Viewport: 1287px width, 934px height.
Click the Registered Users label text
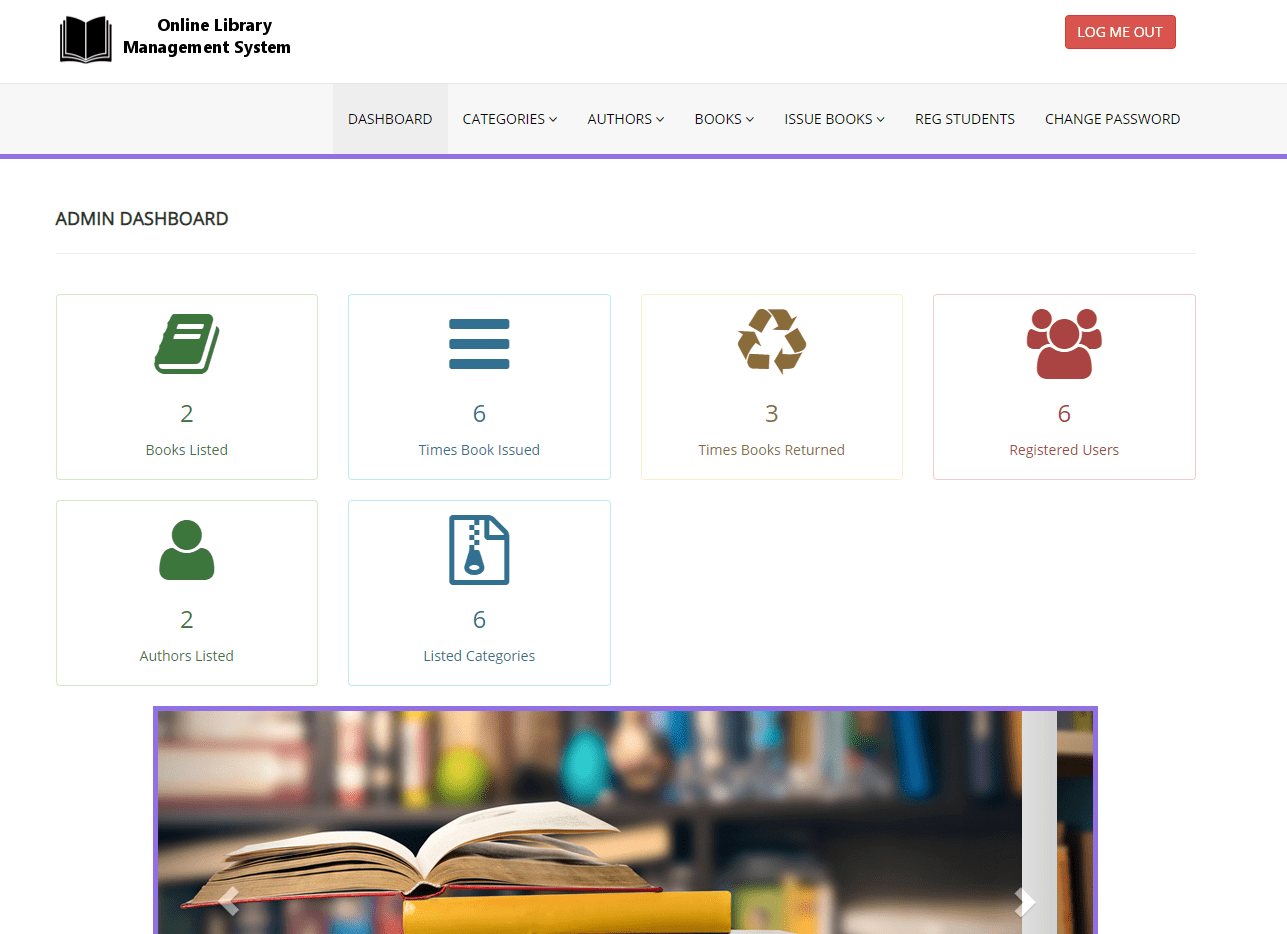pyautogui.click(x=1064, y=450)
